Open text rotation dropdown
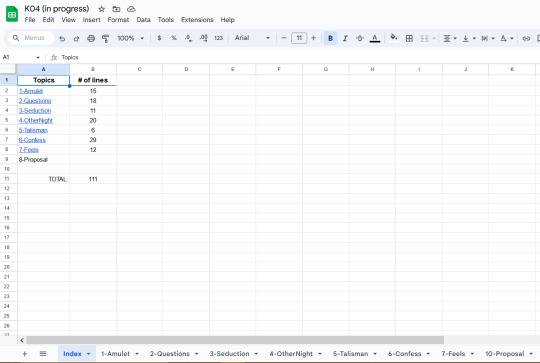This screenshot has height=363, width=540. (x=507, y=38)
